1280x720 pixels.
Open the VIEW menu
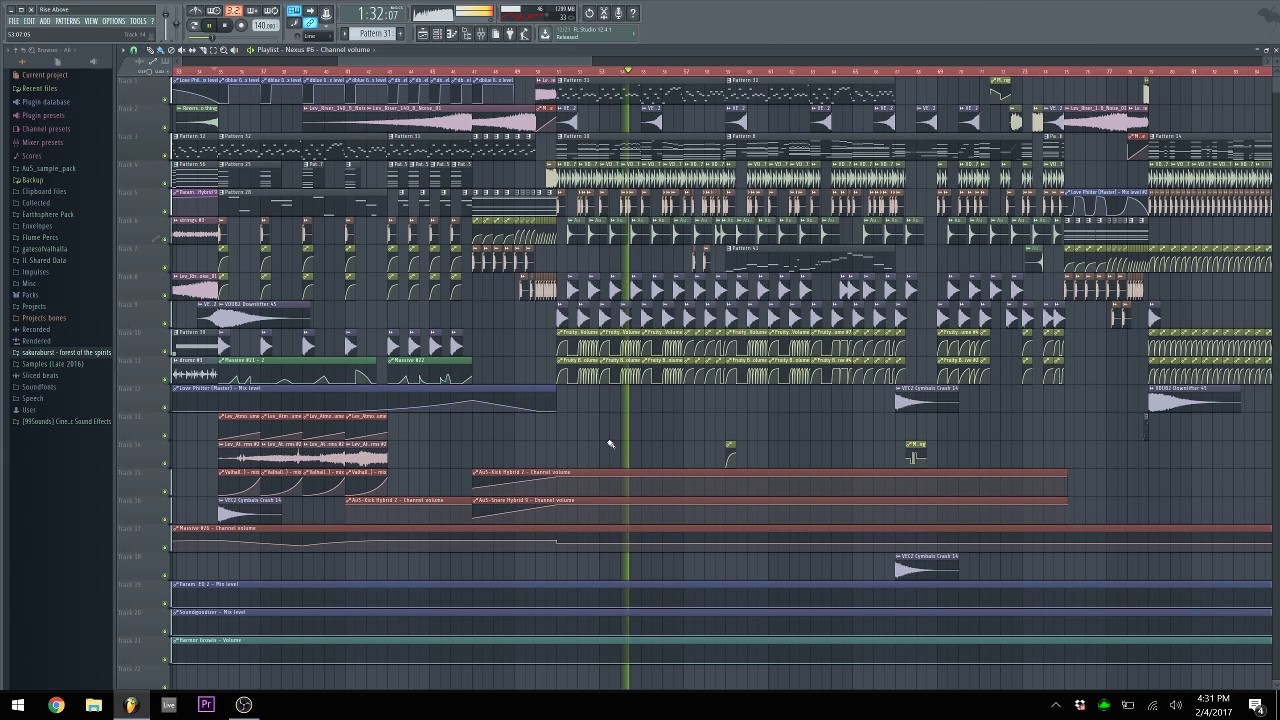tap(91, 21)
